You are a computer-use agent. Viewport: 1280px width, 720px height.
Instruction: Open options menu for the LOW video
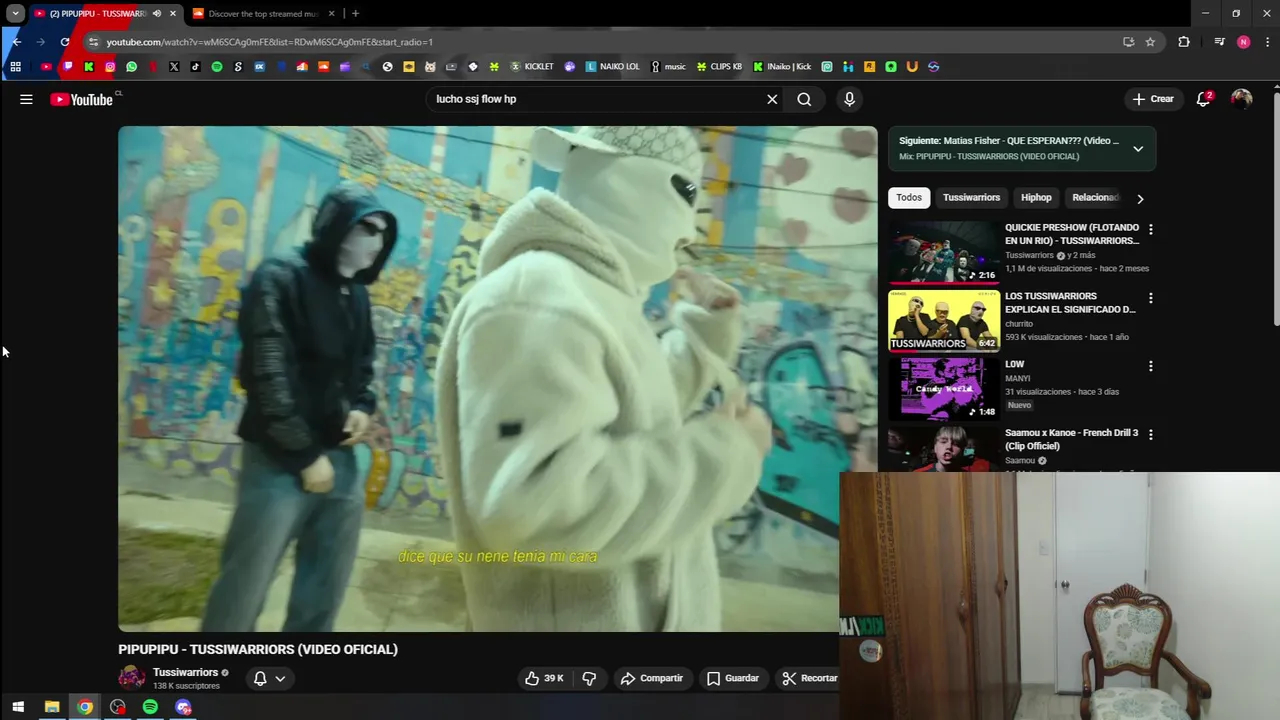coord(1150,366)
